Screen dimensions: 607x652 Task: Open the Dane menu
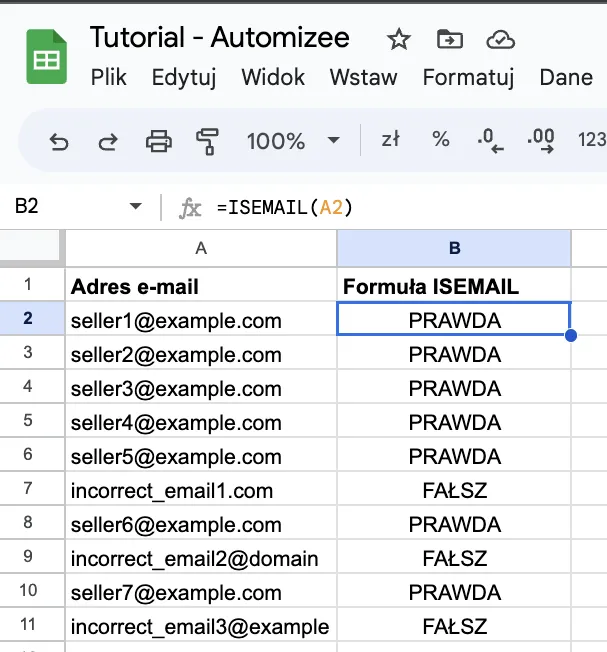[x=566, y=77]
